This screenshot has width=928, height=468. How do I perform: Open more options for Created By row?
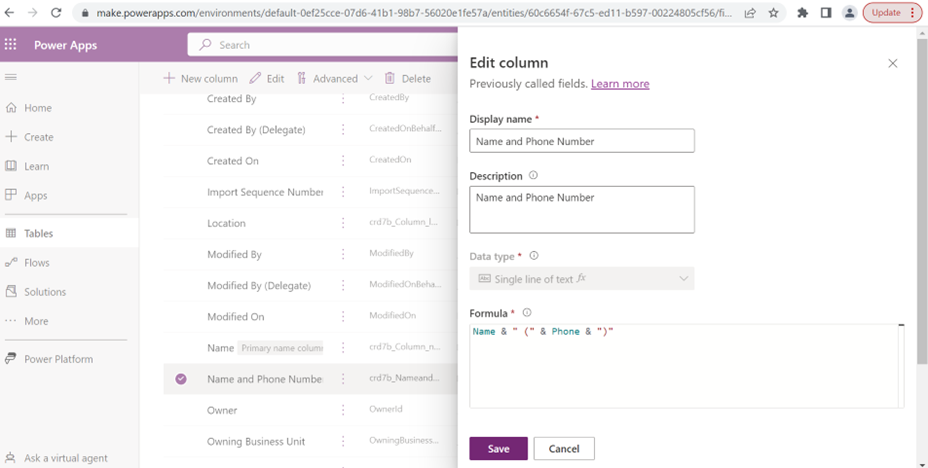pyautogui.click(x=343, y=99)
